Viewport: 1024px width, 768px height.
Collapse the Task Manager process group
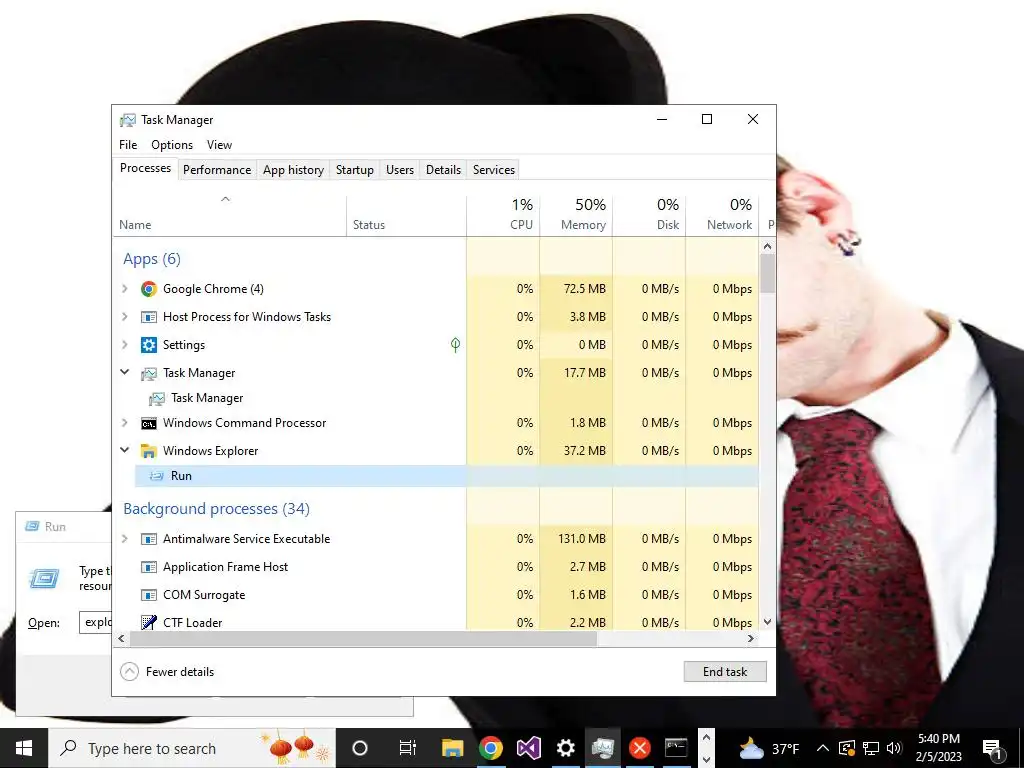point(125,372)
